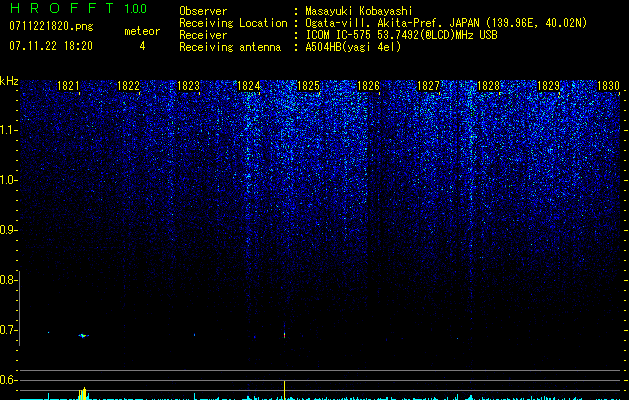Click the 1824 time marker
Viewport: 629px width, 400px height.
tap(248, 86)
